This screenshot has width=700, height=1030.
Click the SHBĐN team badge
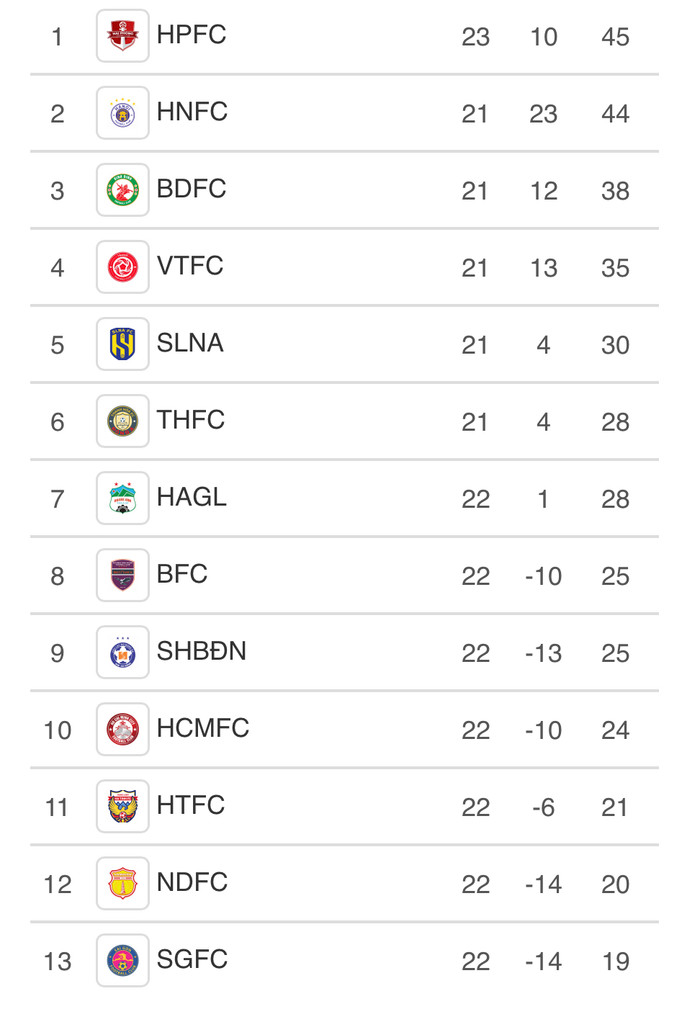pyautogui.click(x=122, y=652)
